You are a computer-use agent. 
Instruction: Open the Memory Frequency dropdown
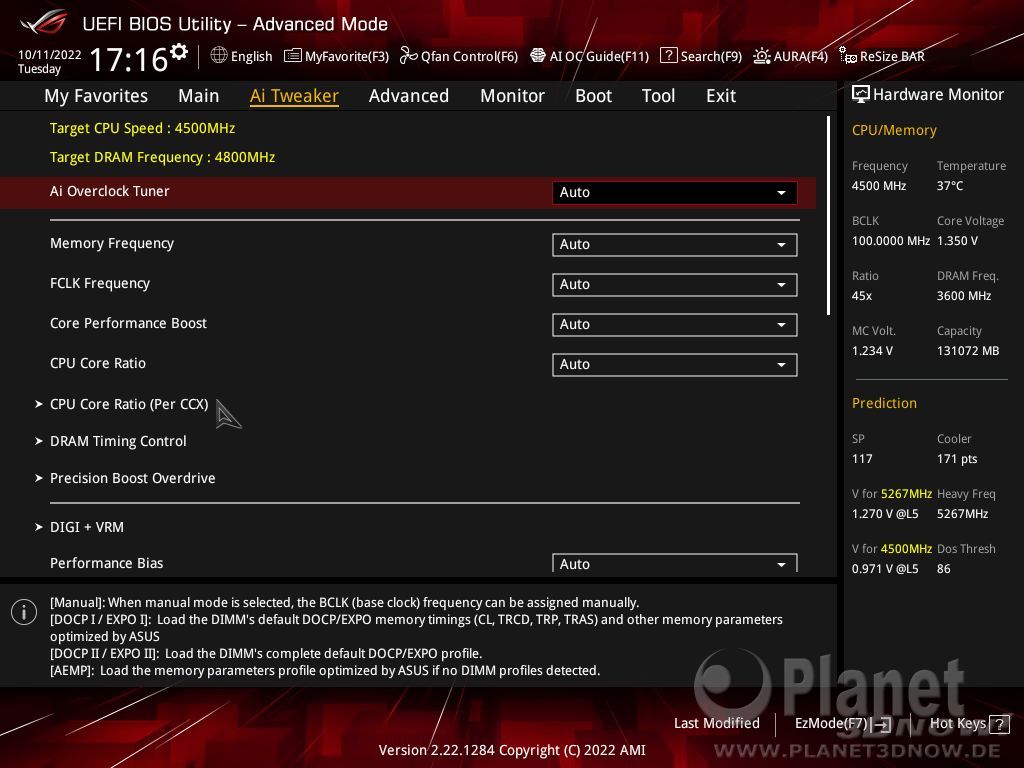pos(674,244)
